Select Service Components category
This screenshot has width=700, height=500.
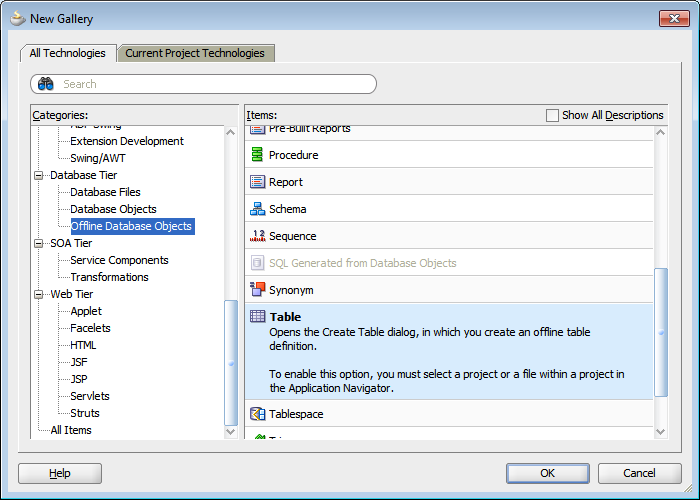tap(119, 260)
